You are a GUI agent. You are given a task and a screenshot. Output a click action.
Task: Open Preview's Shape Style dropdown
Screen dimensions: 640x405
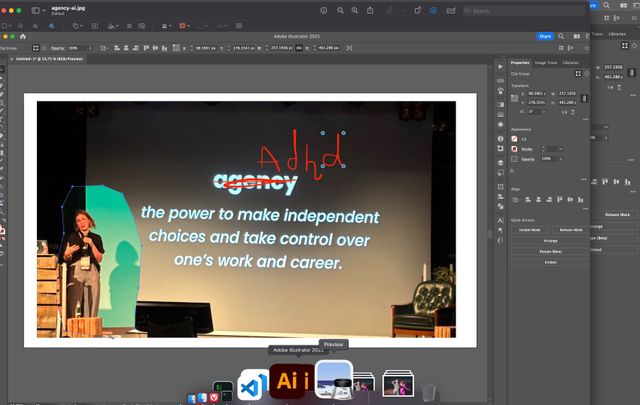coord(166,26)
